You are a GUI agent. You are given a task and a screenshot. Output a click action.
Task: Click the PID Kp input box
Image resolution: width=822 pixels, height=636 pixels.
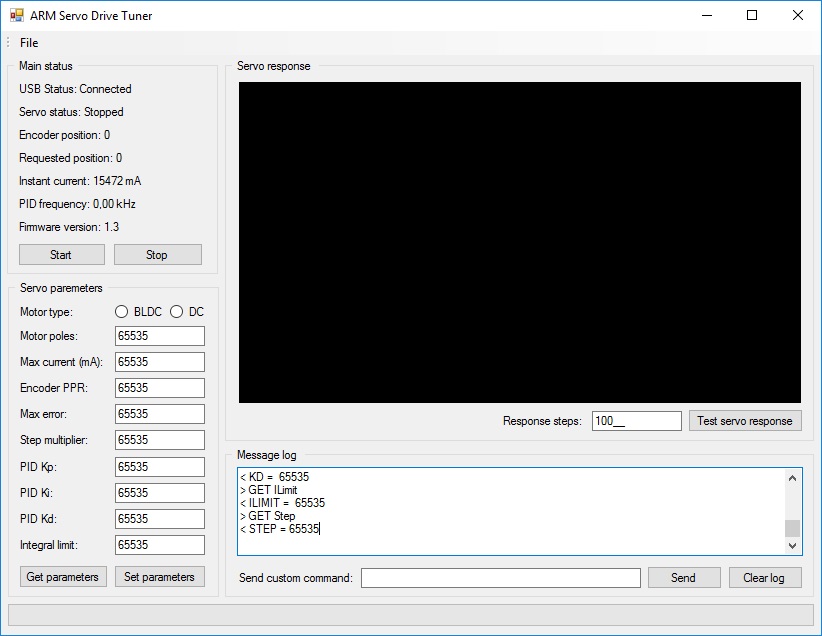click(160, 467)
